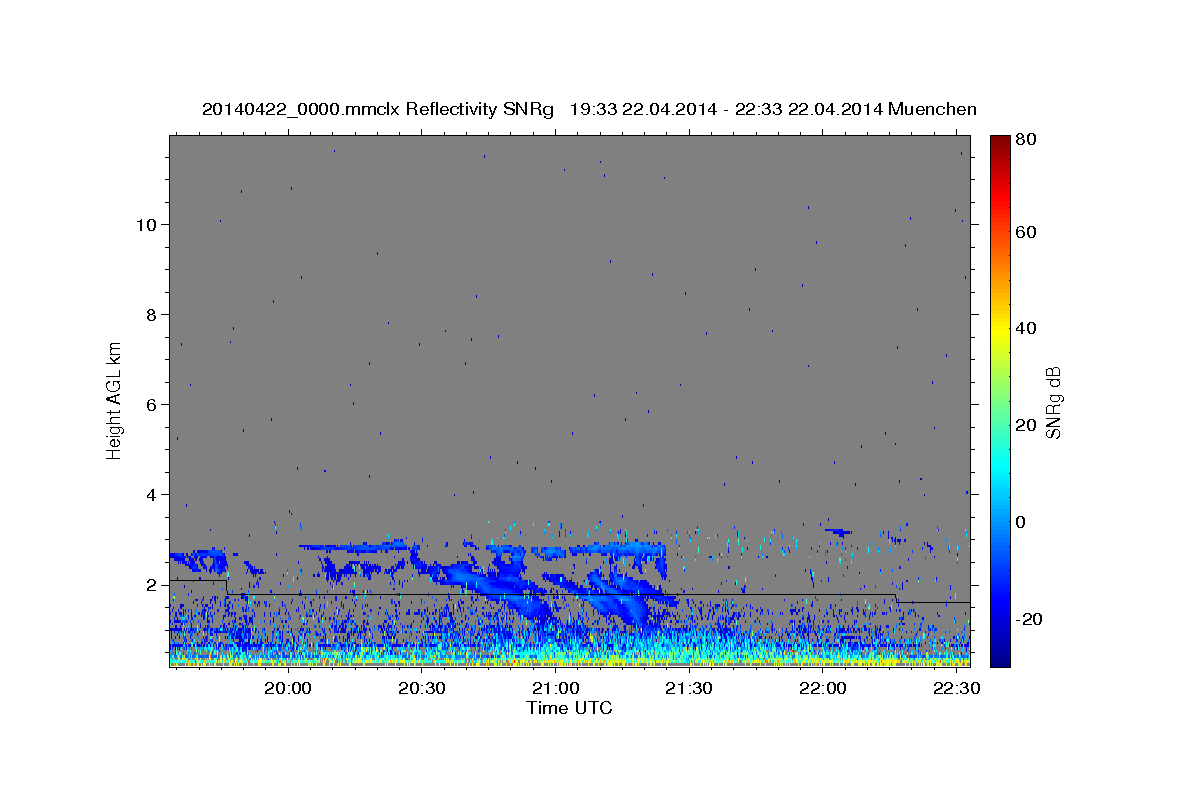Click the 'Time UTC' axis label
The width and height of the screenshot is (1200, 800).
pos(569,708)
